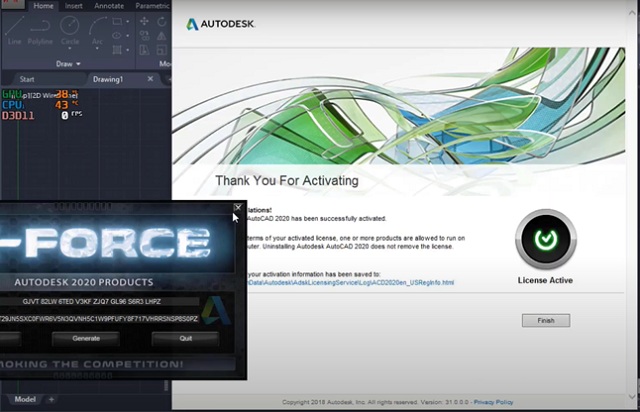Image resolution: width=640 pixels, height=412 pixels.
Task: Click the 'License Active' label
Action: click(x=545, y=281)
